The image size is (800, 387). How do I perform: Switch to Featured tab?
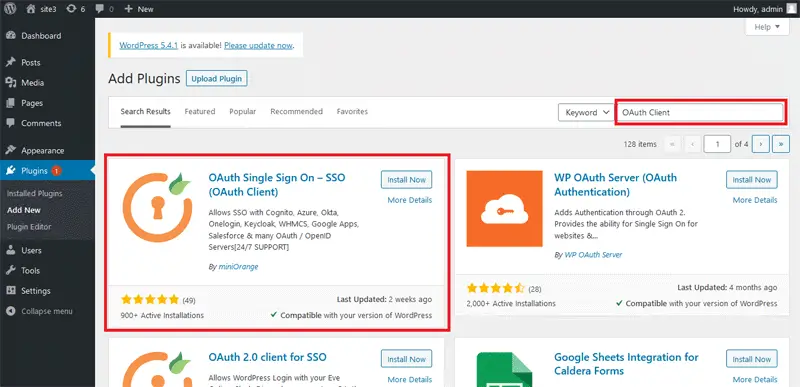coord(200,111)
